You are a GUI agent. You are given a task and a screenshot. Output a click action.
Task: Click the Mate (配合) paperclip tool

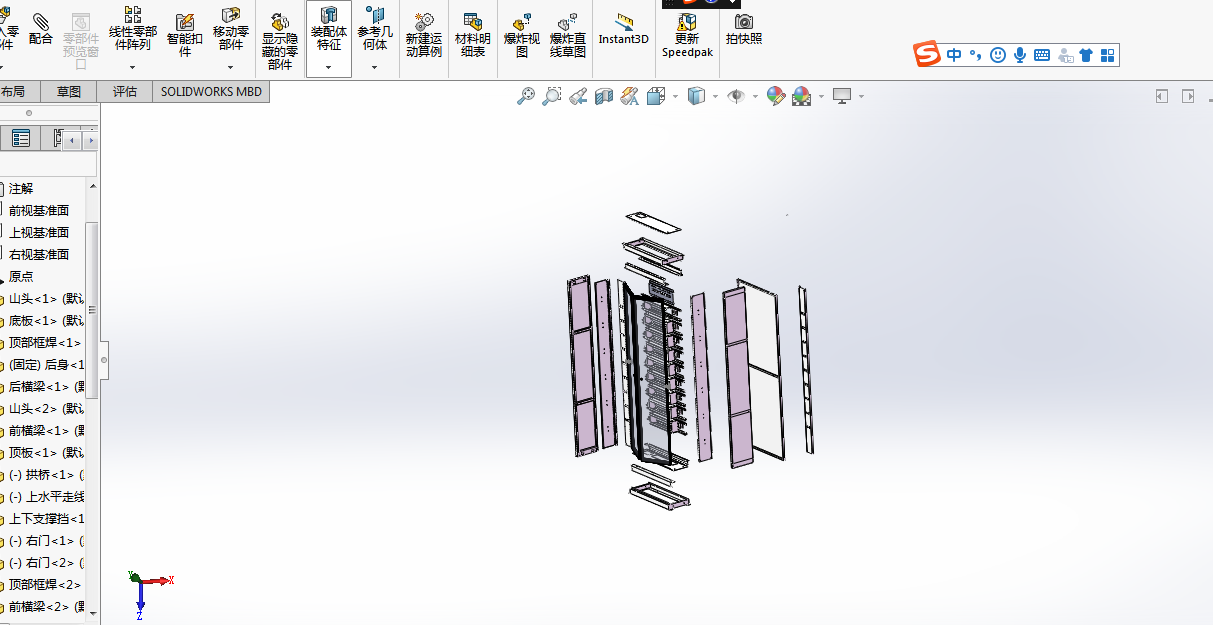41,29
